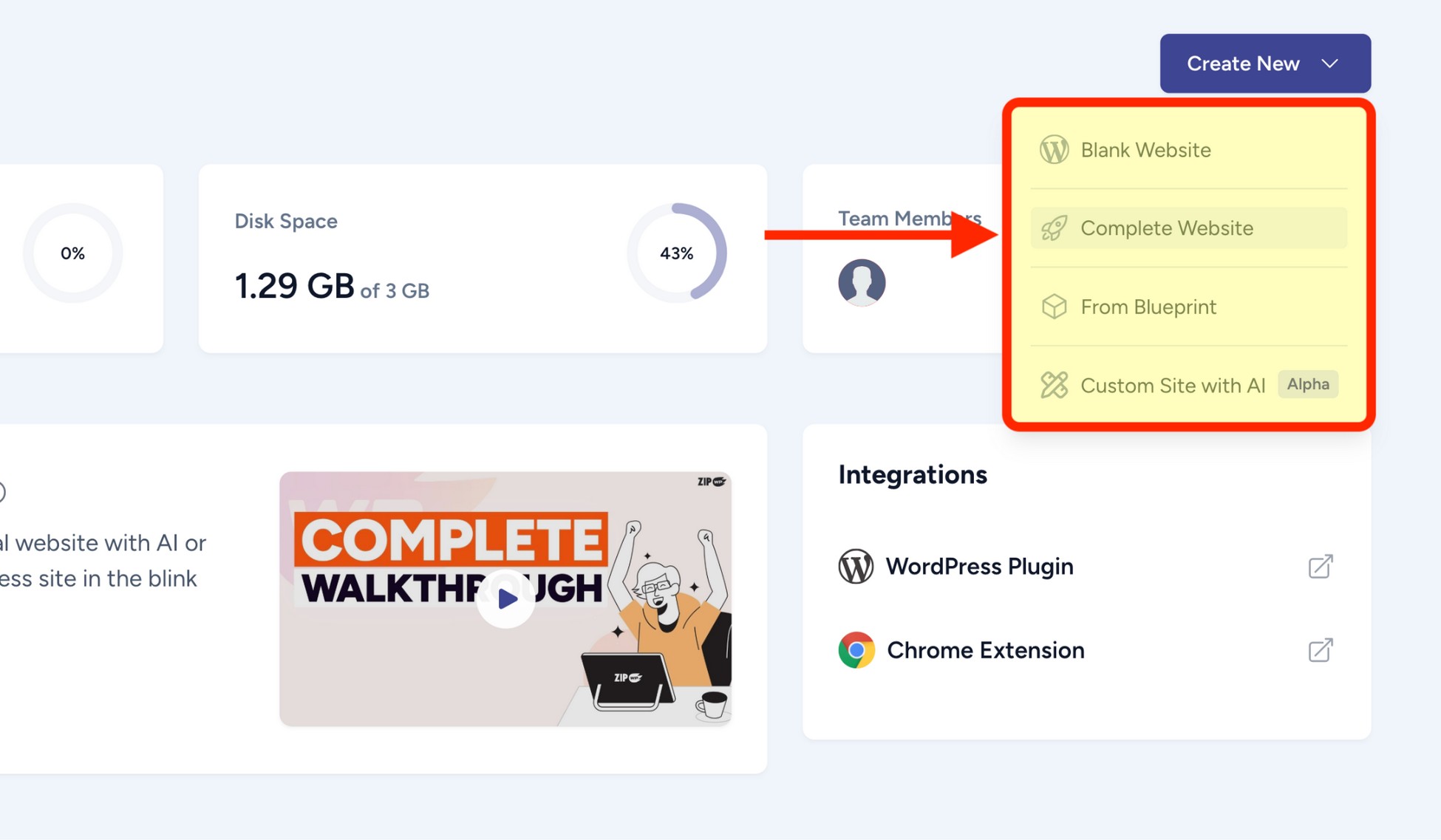Select From Blueprint in the dropdown
This screenshot has width=1441, height=840.
(x=1148, y=307)
